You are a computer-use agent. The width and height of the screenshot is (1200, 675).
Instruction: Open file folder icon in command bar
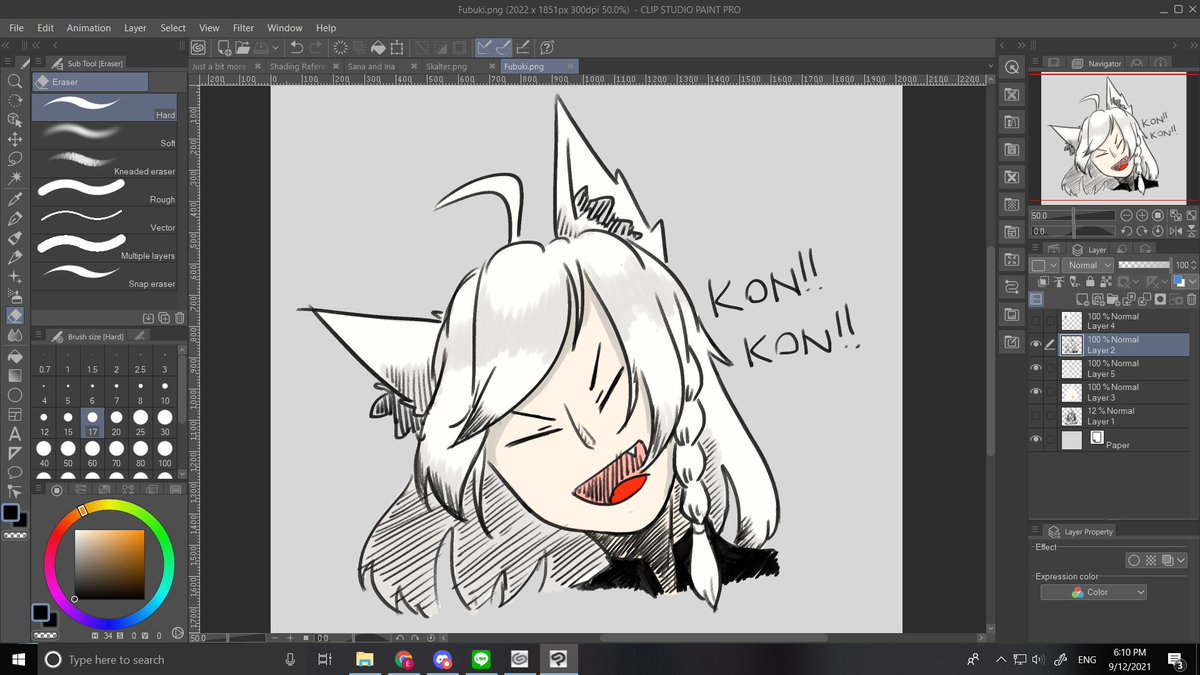coord(243,47)
